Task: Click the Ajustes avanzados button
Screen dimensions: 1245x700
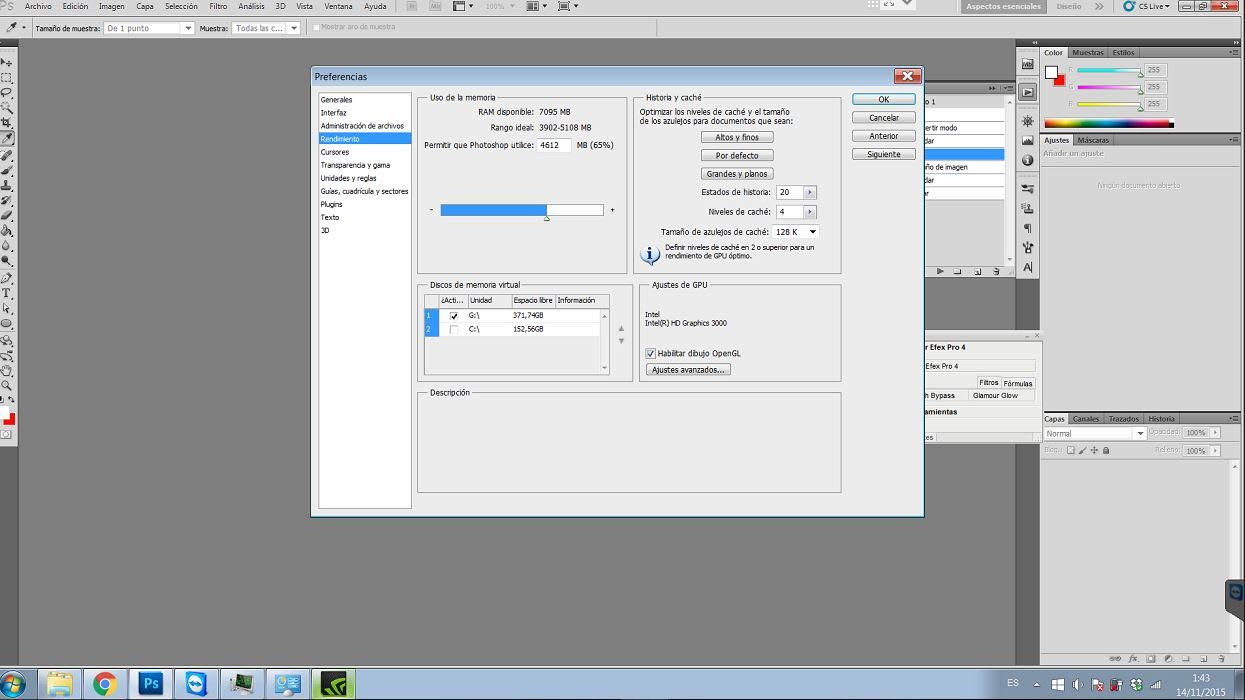Action: (688, 370)
